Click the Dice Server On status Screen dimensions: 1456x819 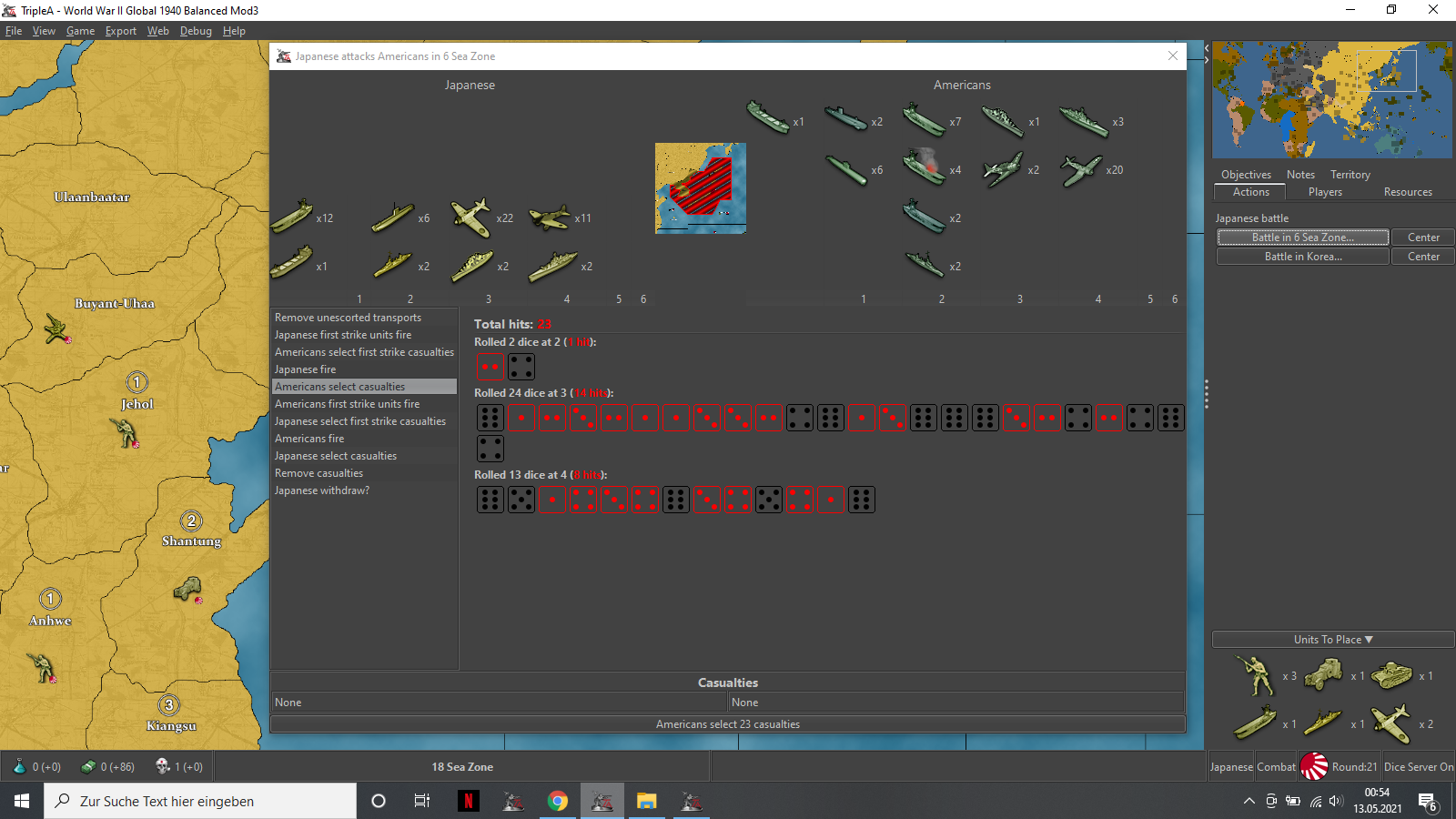tap(1419, 767)
